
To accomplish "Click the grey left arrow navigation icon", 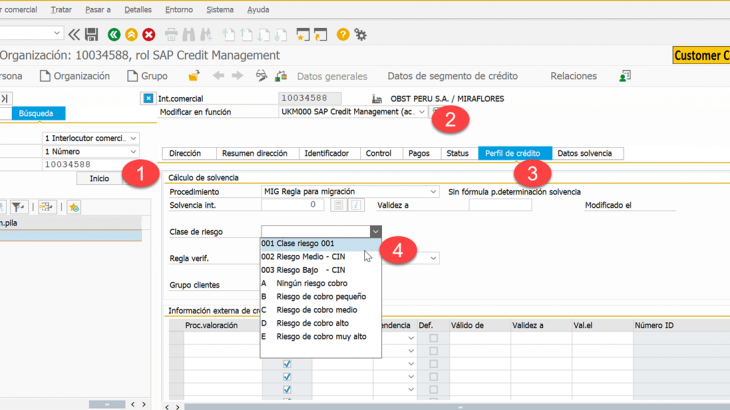I will pyautogui.click(x=218, y=76).
